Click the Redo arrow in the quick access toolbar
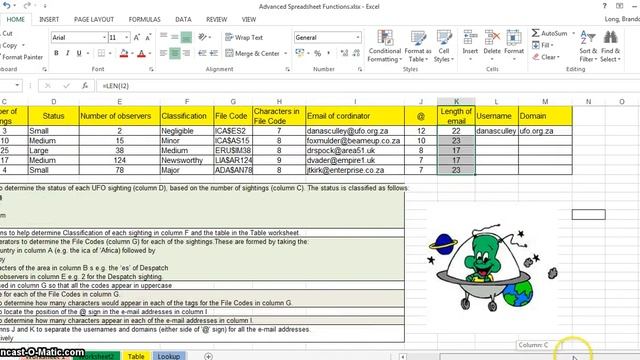This screenshot has height=360, width=640. click(x=27, y=6)
